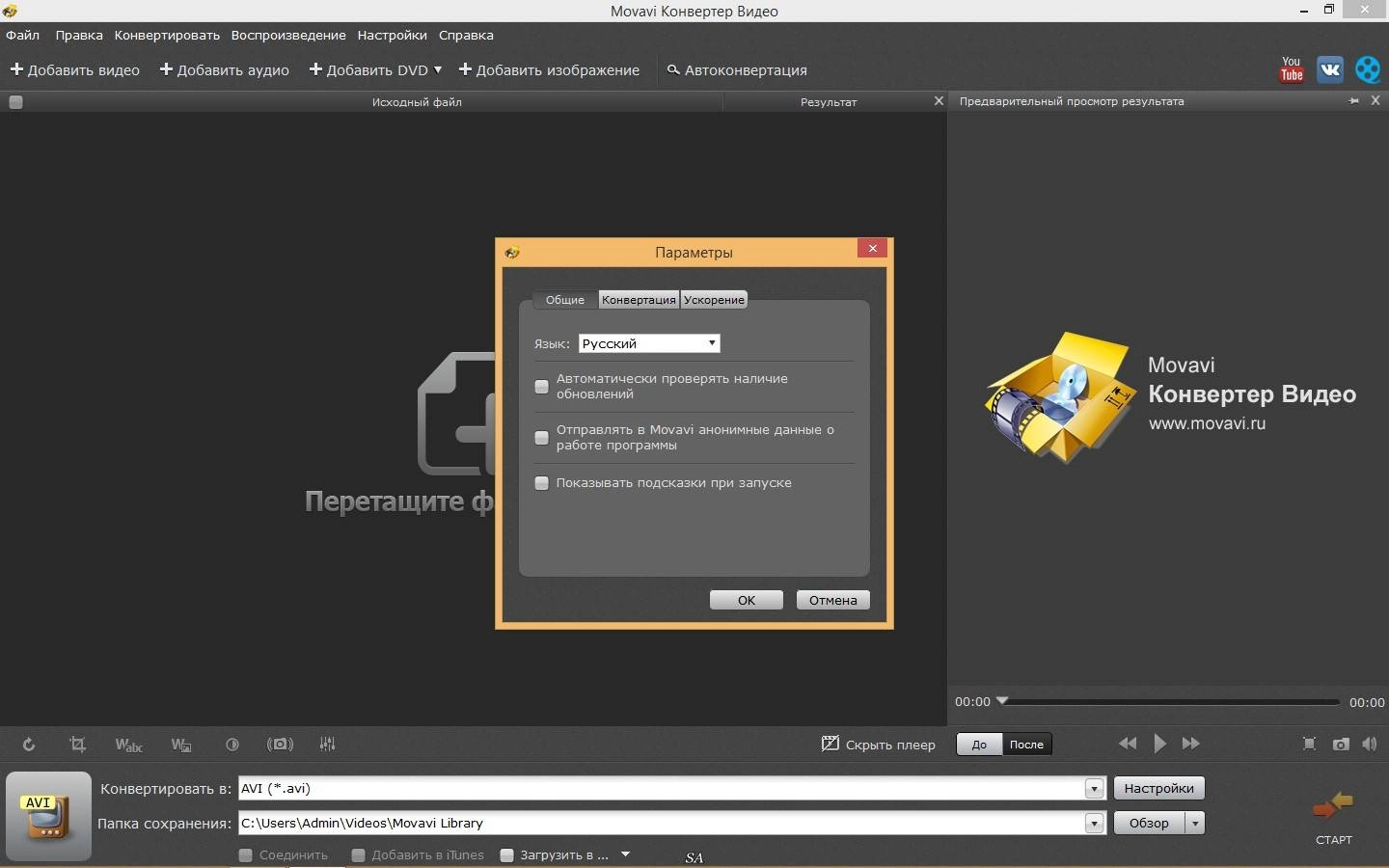The width and height of the screenshot is (1389, 868).
Task: Expand the Upload to options arrow
Action: click(x=625, y=854)
